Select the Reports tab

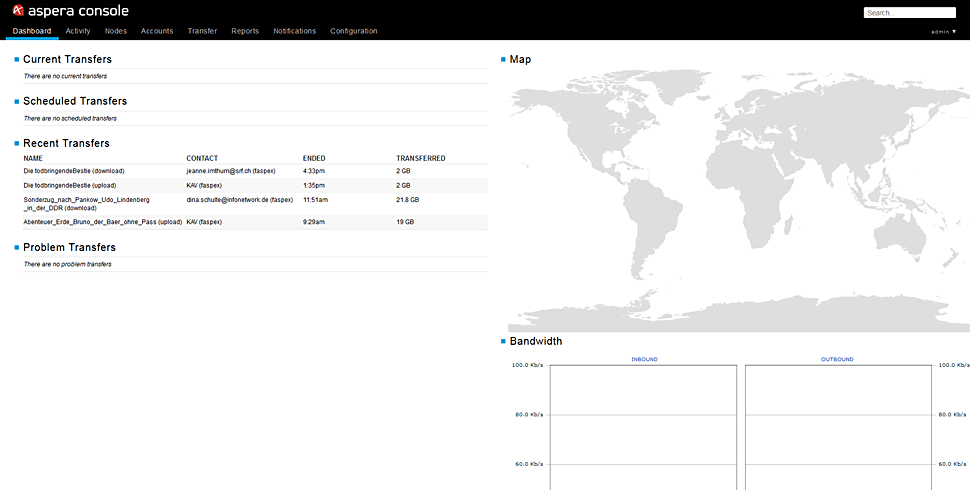(245, 31)
